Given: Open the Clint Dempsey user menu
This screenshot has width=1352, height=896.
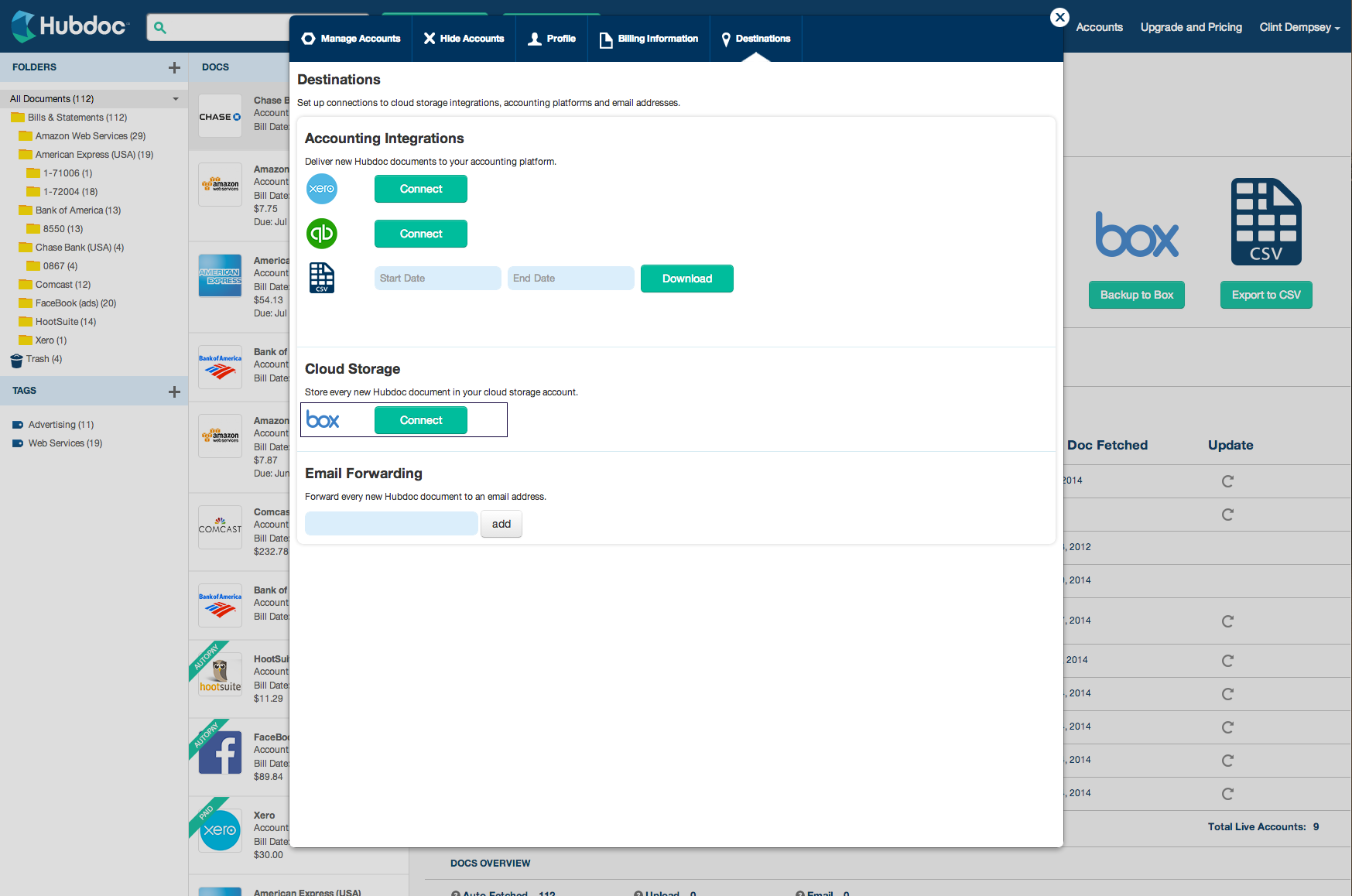Looking at the screenshot, I should [1299, 27].
